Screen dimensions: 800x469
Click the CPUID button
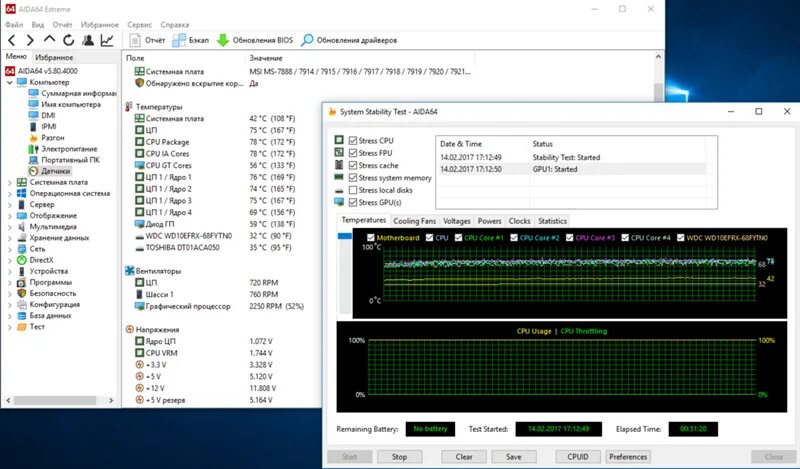coord(578,457)
